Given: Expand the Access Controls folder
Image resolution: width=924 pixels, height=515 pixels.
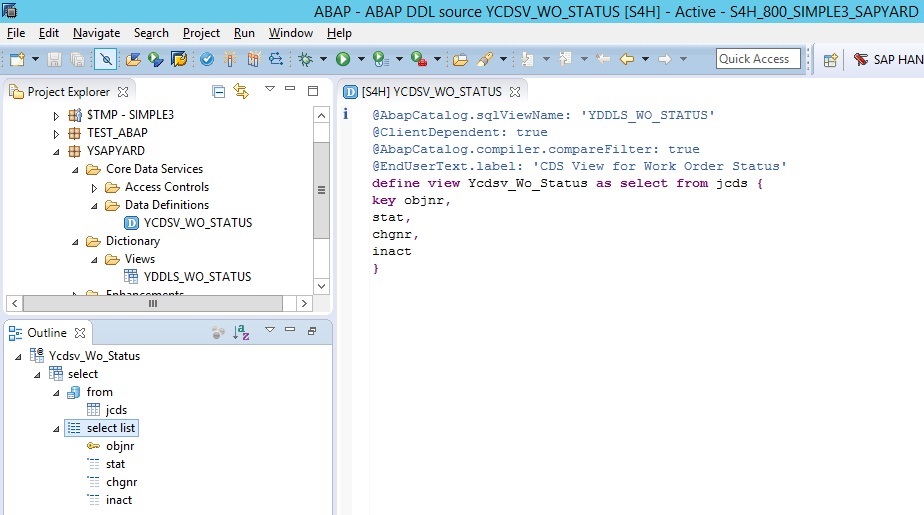Looking at the screenshot, I should coord(94,188).
